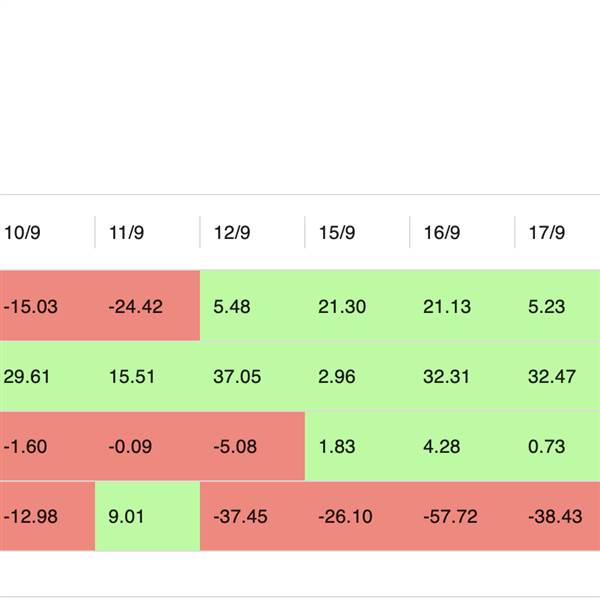Click the 16/9 column header
The image size is (600, 600).
point(442,233)
